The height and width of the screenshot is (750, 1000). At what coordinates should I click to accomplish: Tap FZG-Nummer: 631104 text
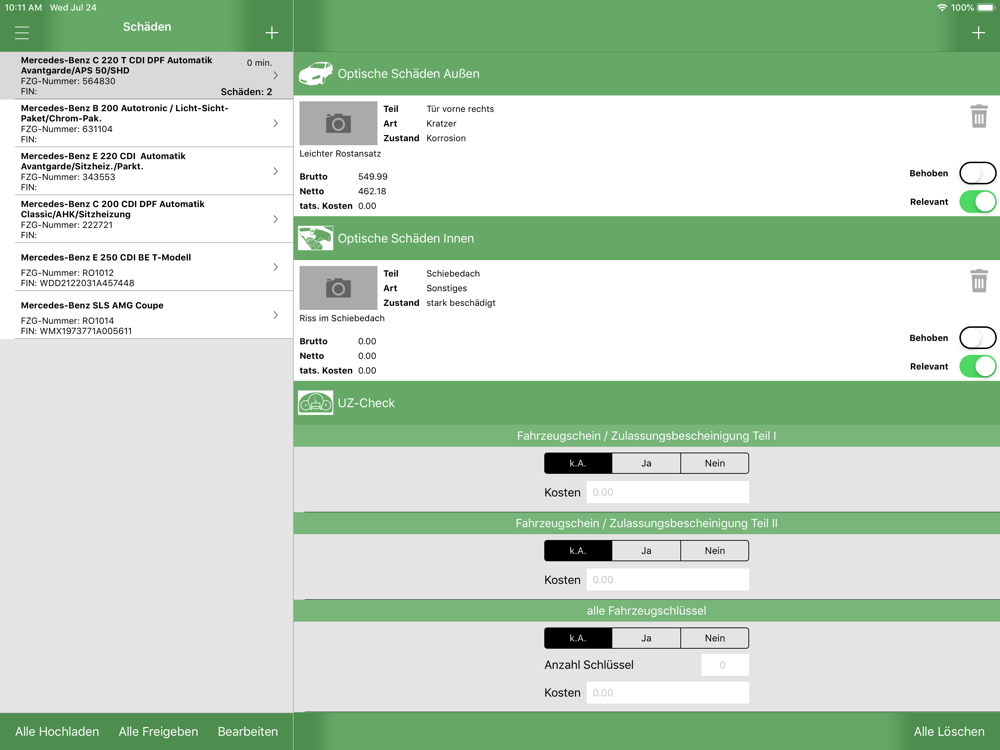(x=66, y=129)
